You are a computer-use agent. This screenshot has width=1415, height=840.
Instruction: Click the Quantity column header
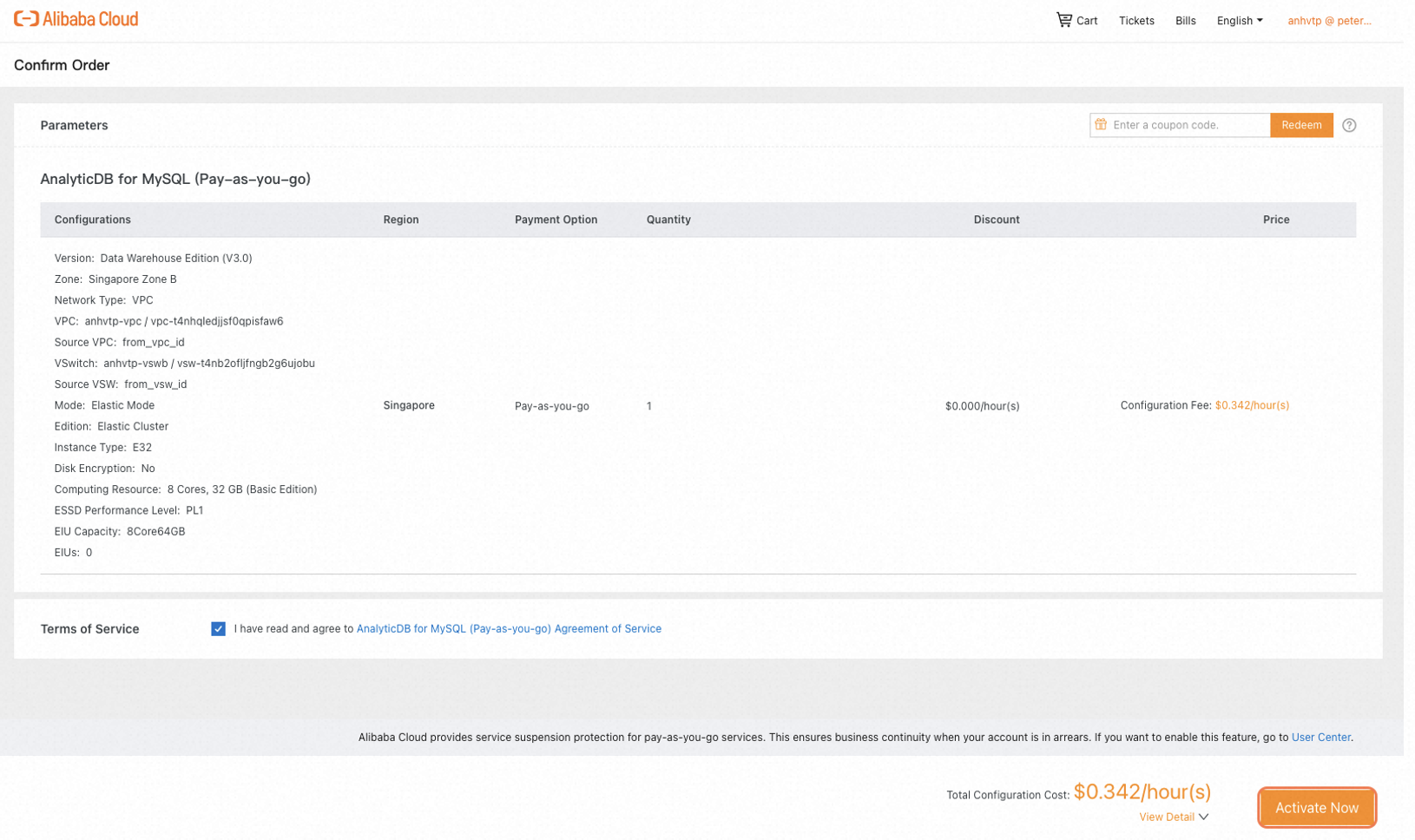coord(668,220)
